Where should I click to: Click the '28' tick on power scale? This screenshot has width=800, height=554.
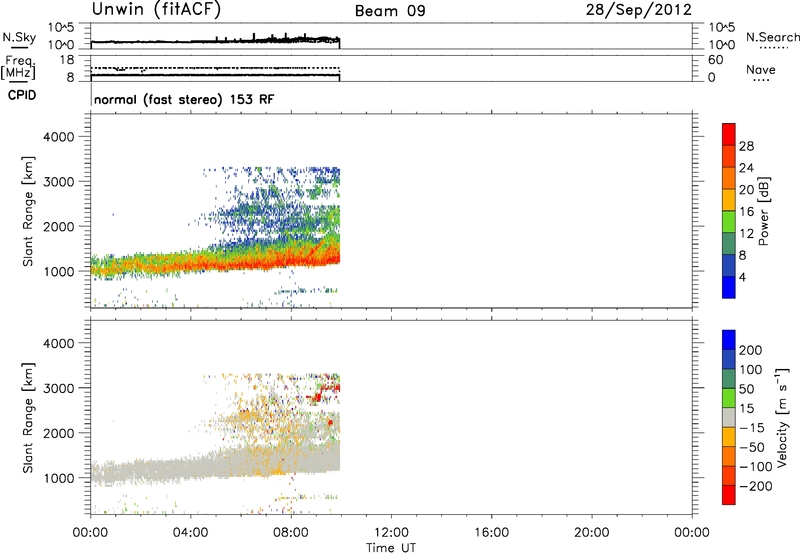[746, 146]
